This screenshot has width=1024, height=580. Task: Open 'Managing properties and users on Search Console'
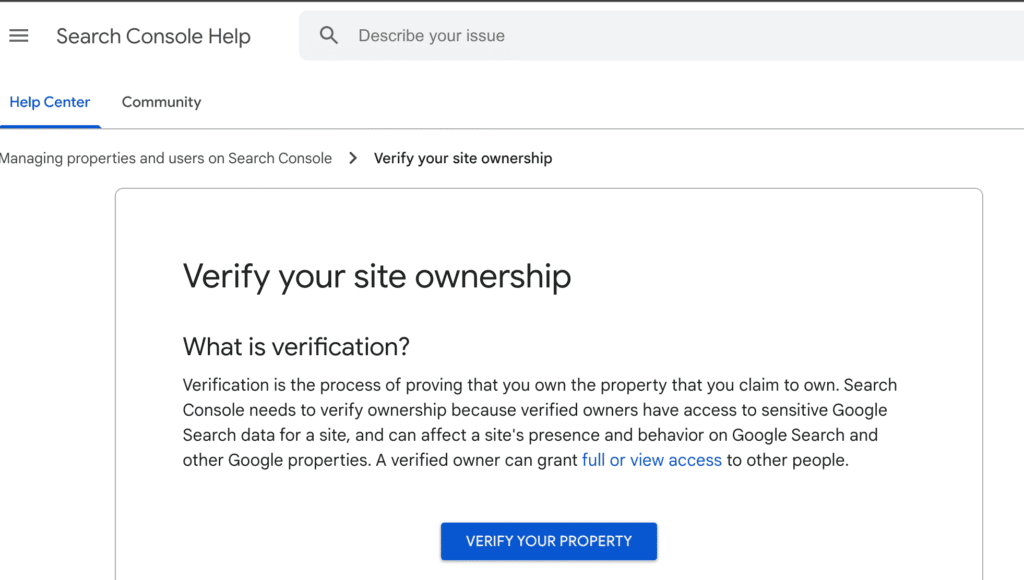tap(166, 158)
